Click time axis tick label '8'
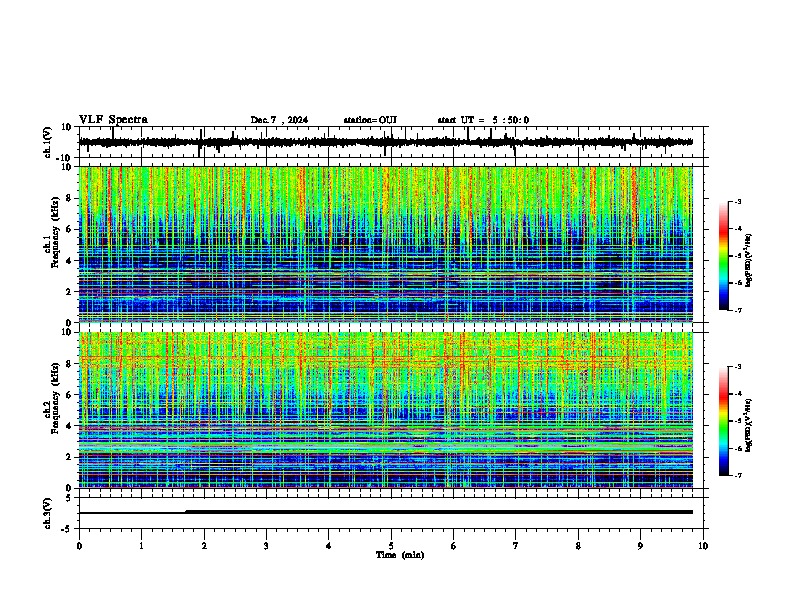Image resolution: width=792 pixels, height=612 pixels. point(578,546)
